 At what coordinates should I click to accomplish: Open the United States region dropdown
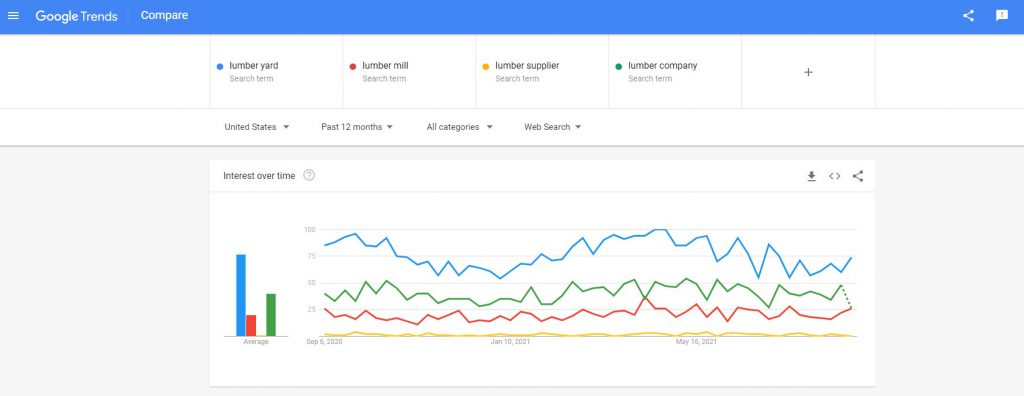pyautogui.click(x=257, y=127)
